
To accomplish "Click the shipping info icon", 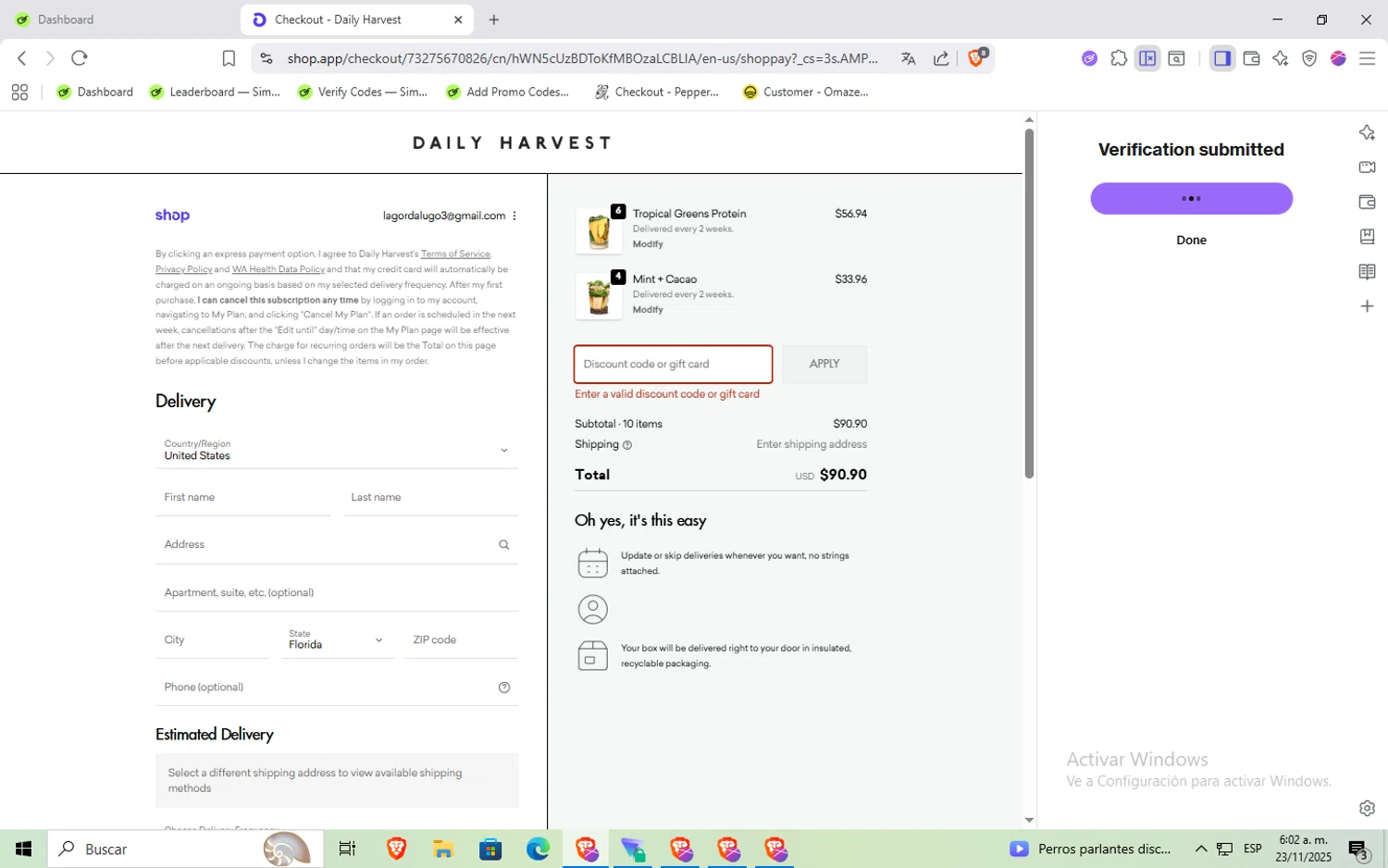I will pyautogui.click(x=627, y=445).
